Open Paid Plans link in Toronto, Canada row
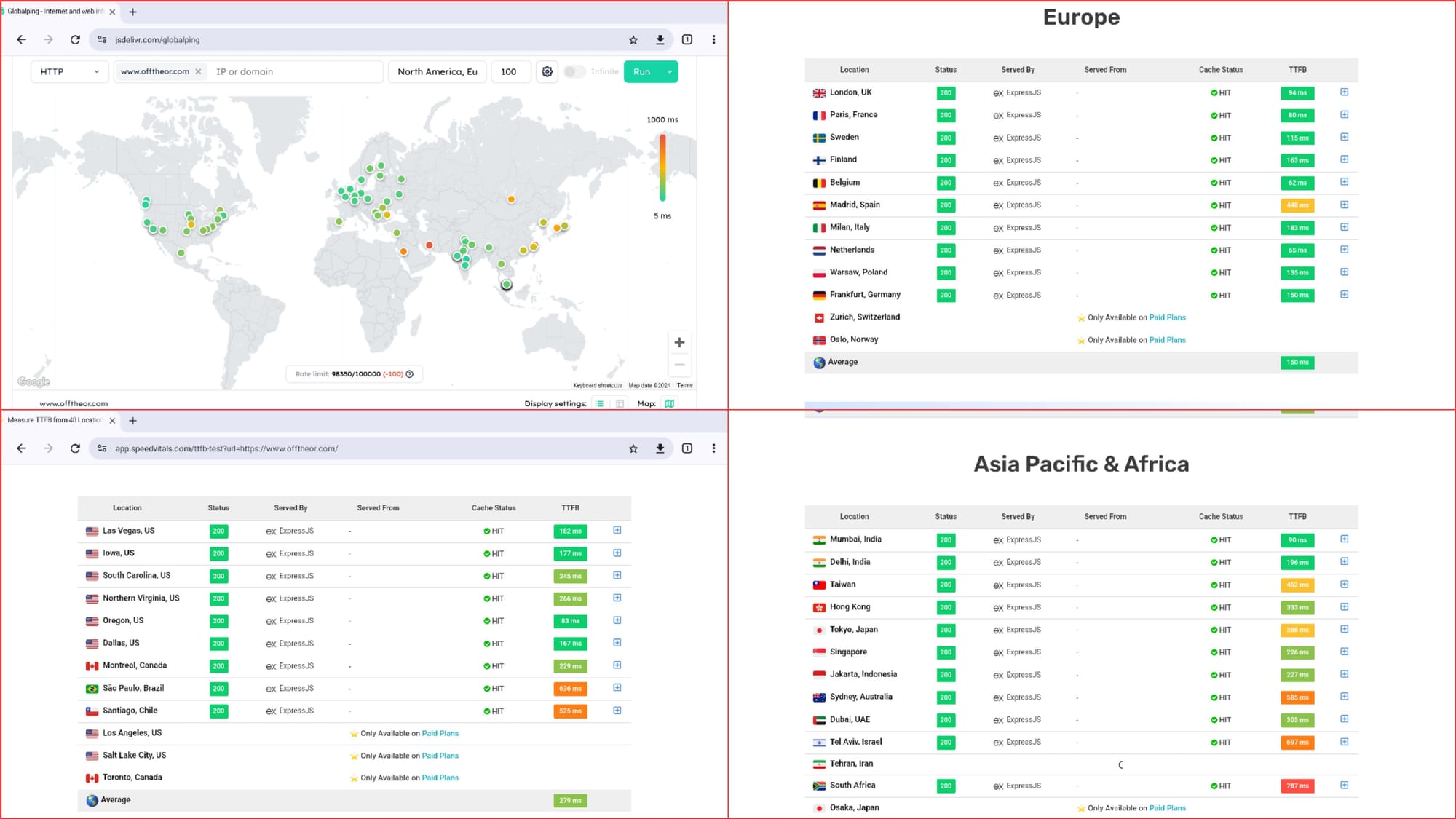The width and height of the screenshot is (1456, 819). 440,778
